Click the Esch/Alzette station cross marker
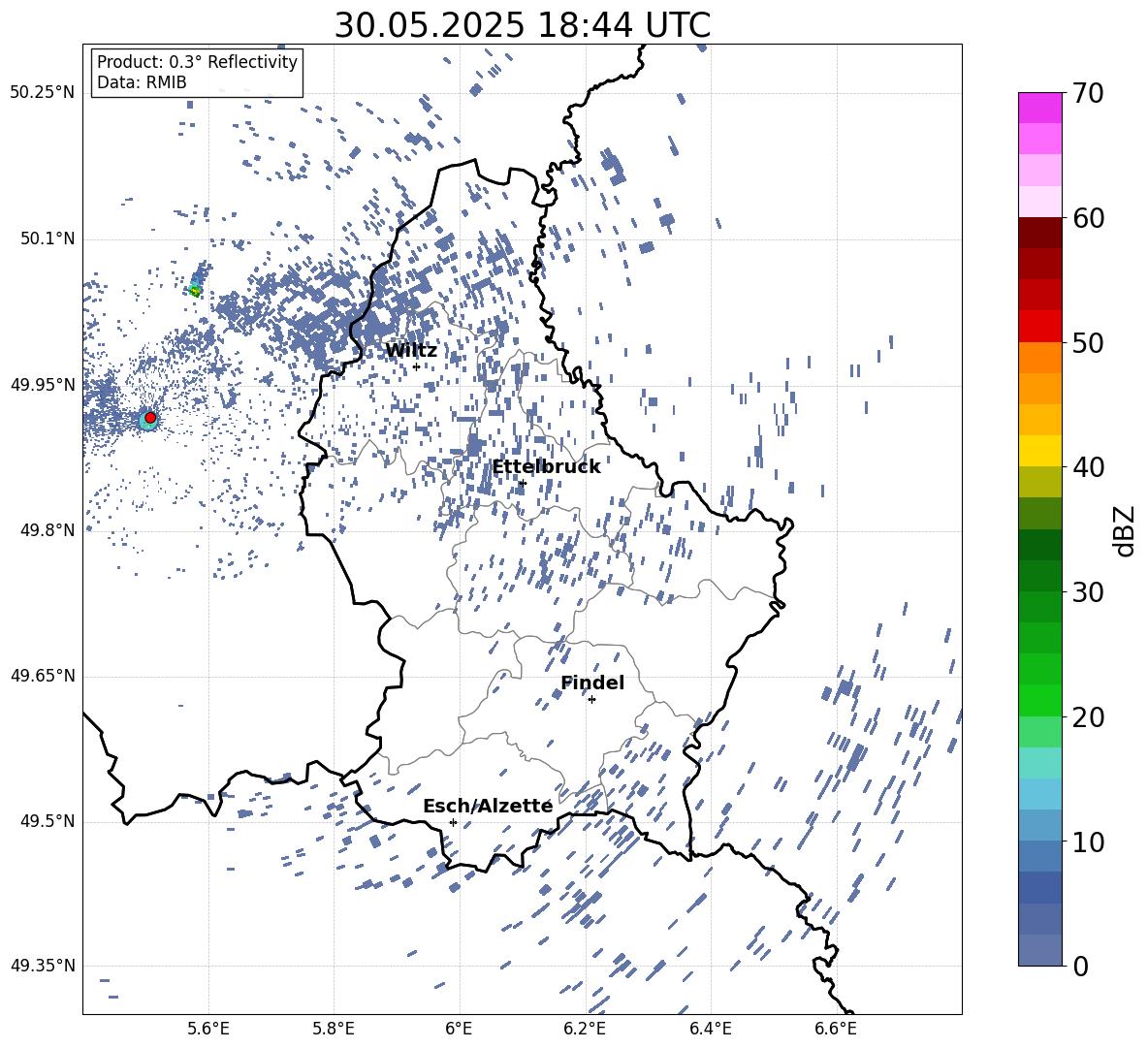 point(453,822)
